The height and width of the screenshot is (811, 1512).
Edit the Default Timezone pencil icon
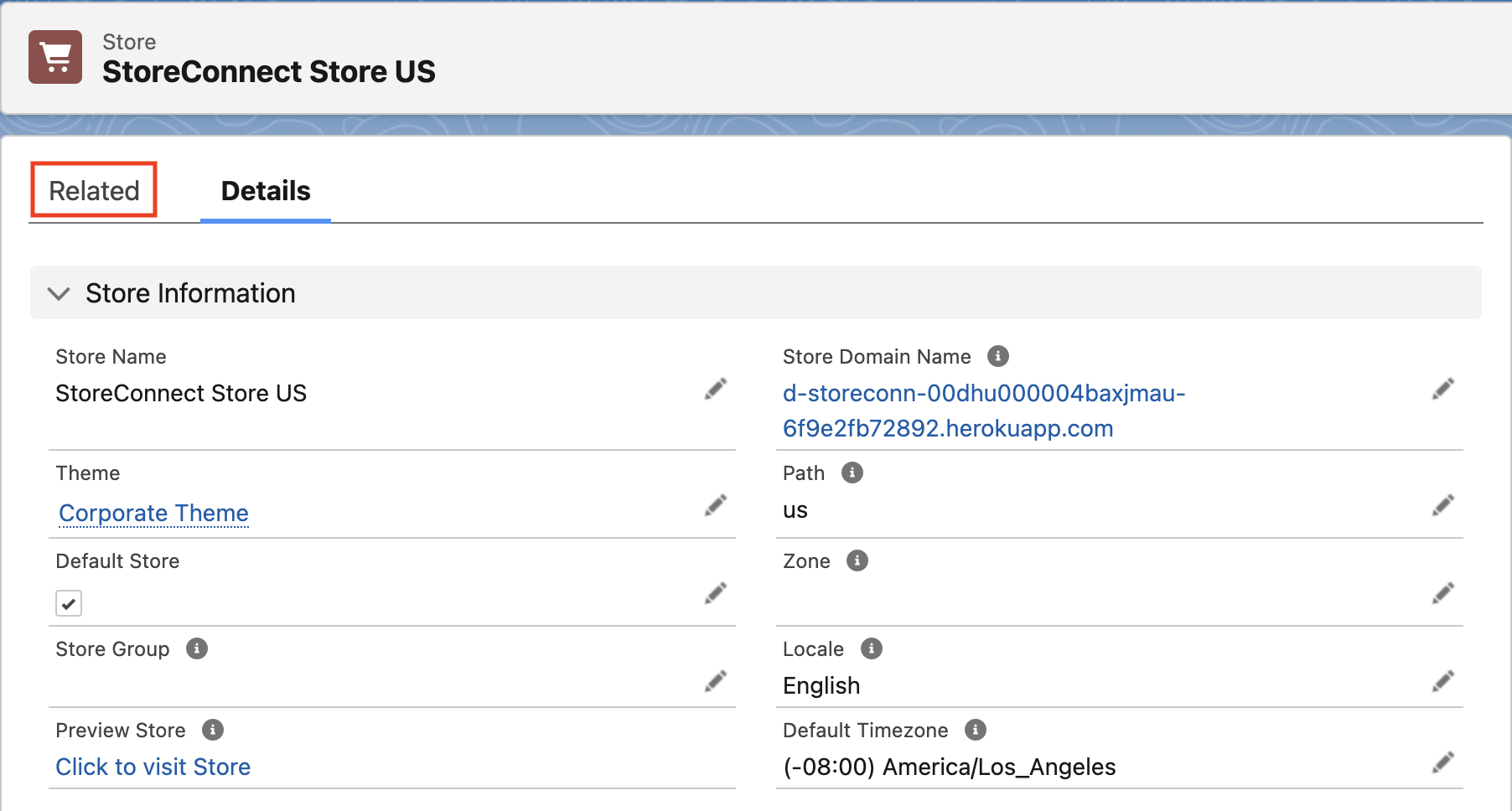[x=1442, y=762]
